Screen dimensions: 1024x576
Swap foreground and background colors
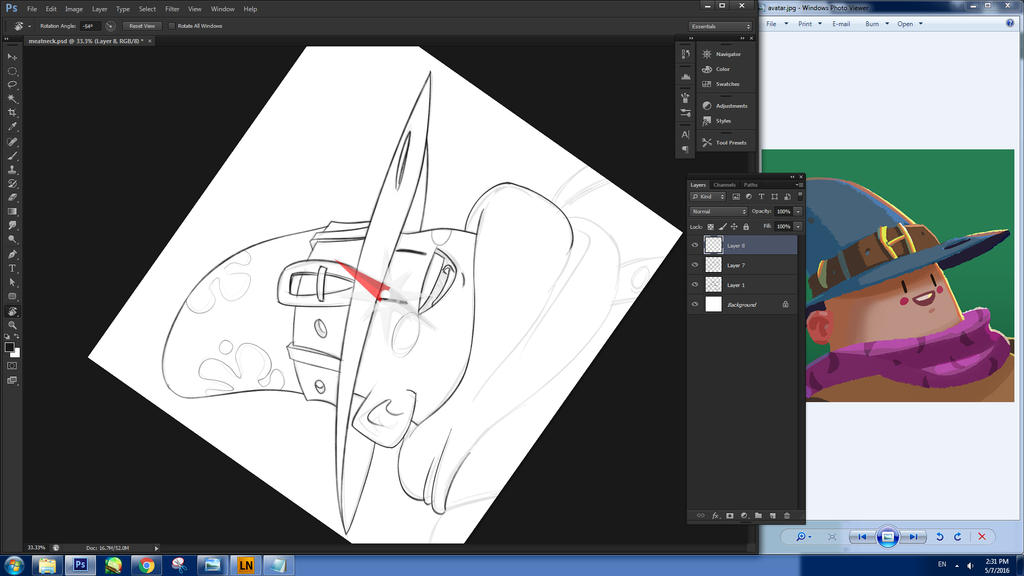[17, 336]
